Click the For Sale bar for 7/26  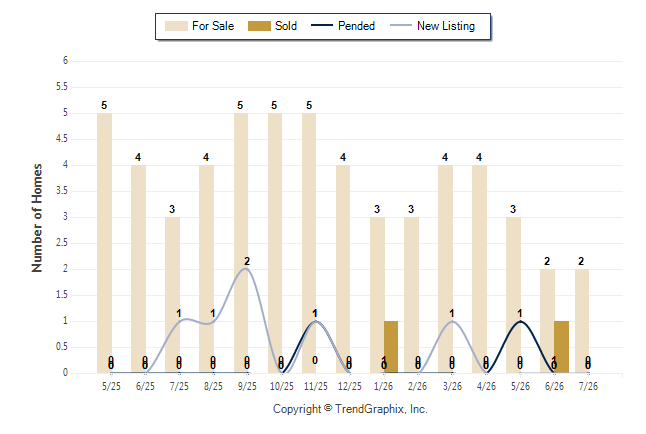click(582, 321)
